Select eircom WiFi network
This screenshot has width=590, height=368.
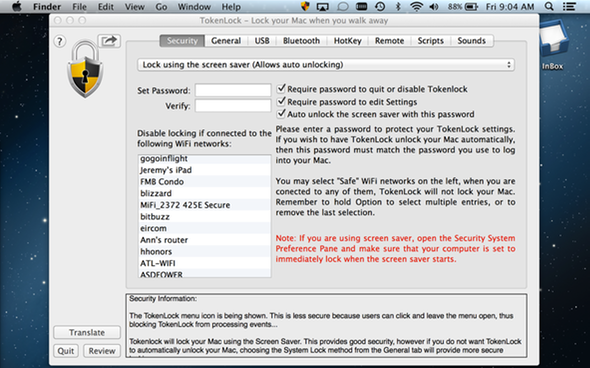(204, 228)
